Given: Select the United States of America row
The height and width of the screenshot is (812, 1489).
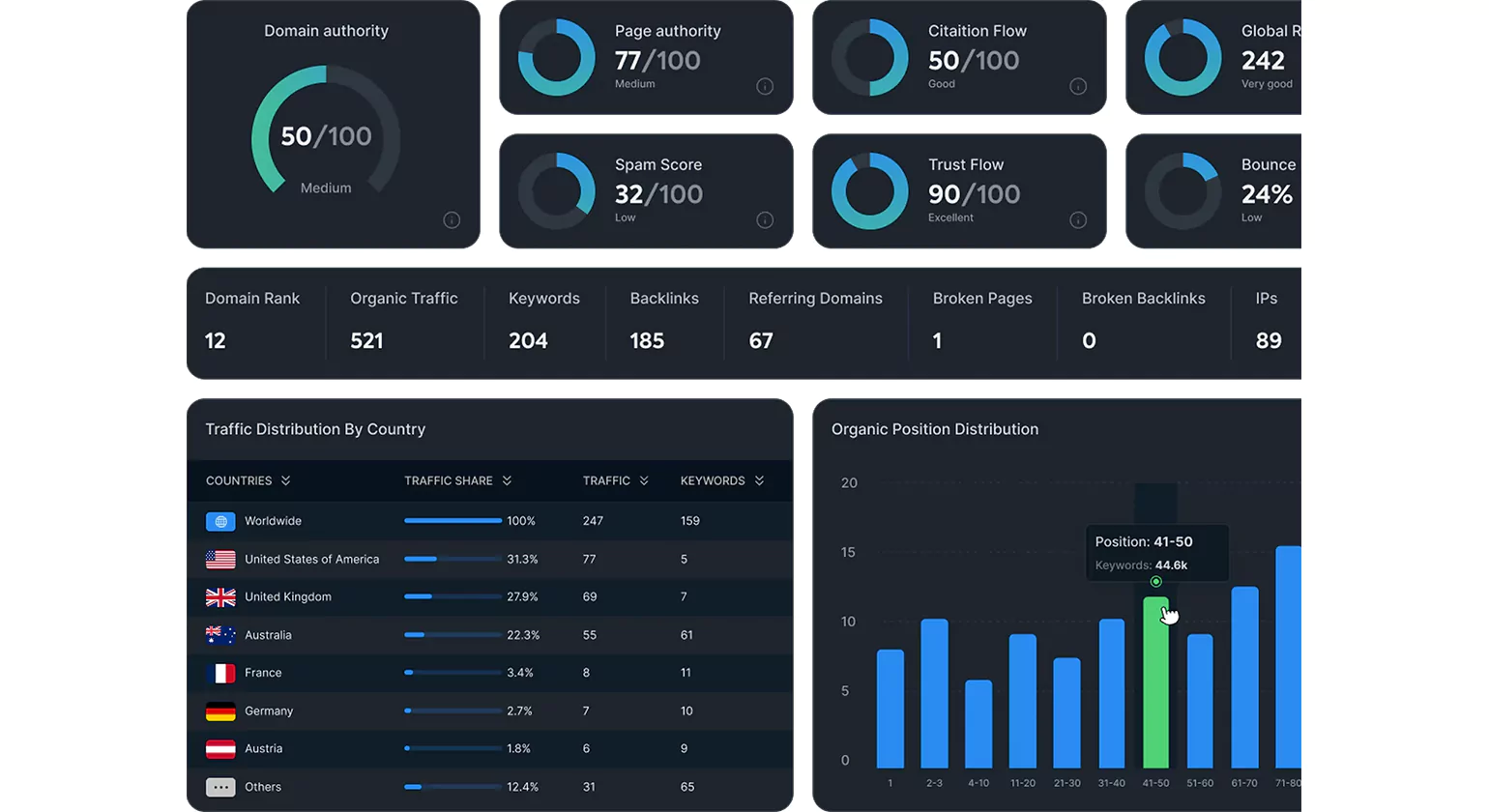Looking at the screenshot, I should tap(489, 560).
